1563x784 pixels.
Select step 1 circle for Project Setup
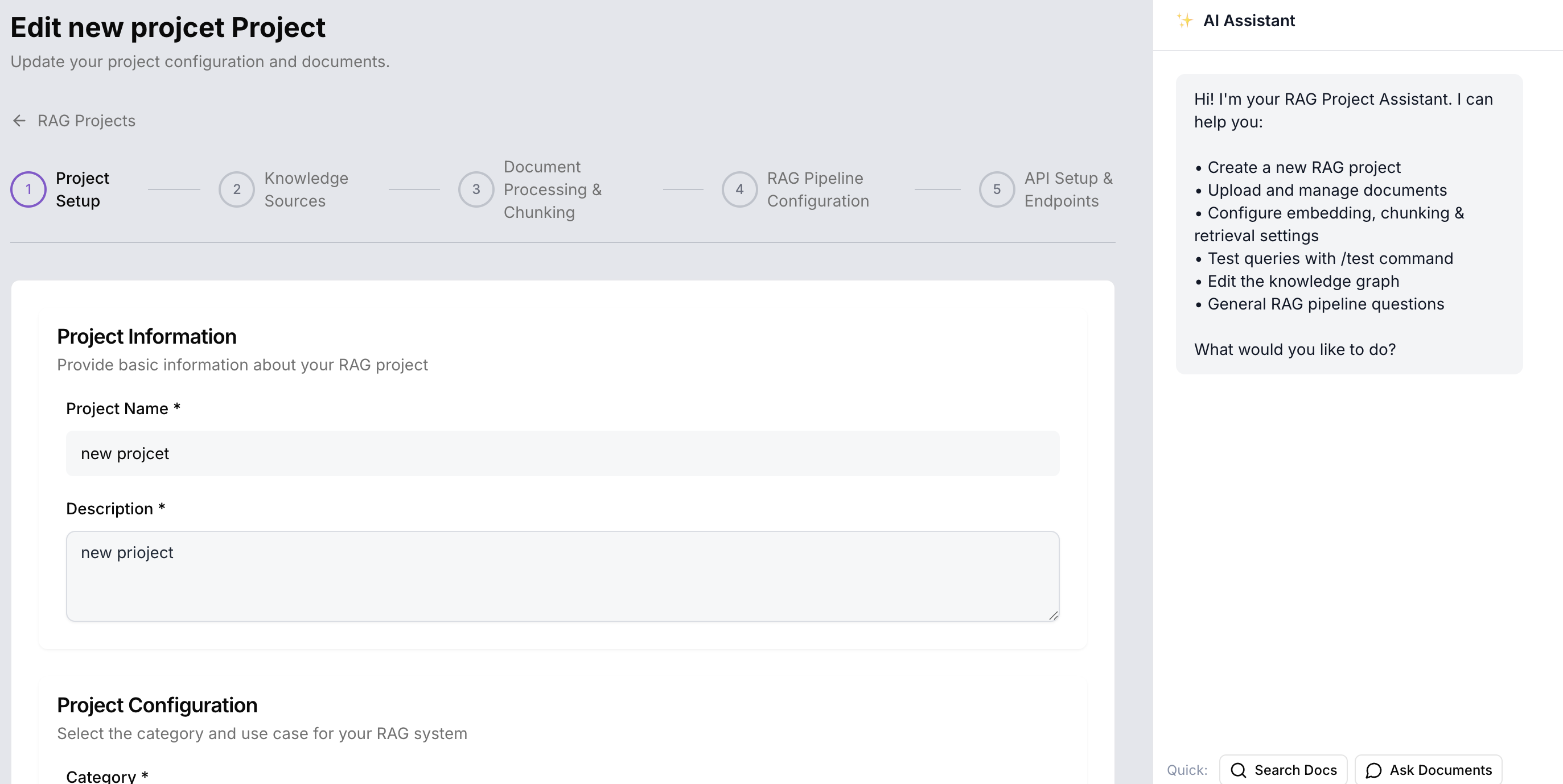28,189
